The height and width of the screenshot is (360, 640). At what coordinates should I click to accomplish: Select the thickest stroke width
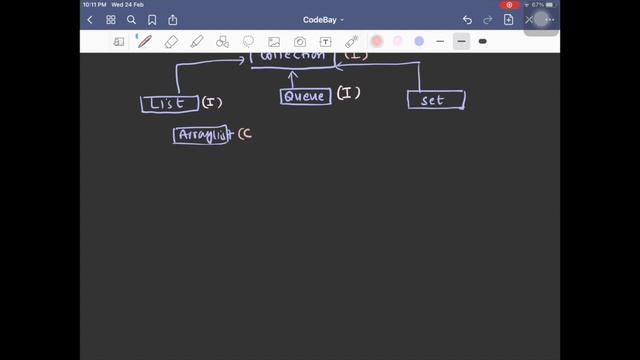(x=482, y=41)
